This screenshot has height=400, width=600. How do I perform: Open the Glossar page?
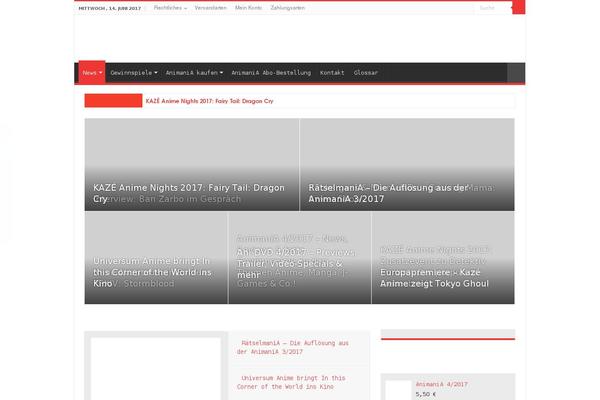point(365,73)
